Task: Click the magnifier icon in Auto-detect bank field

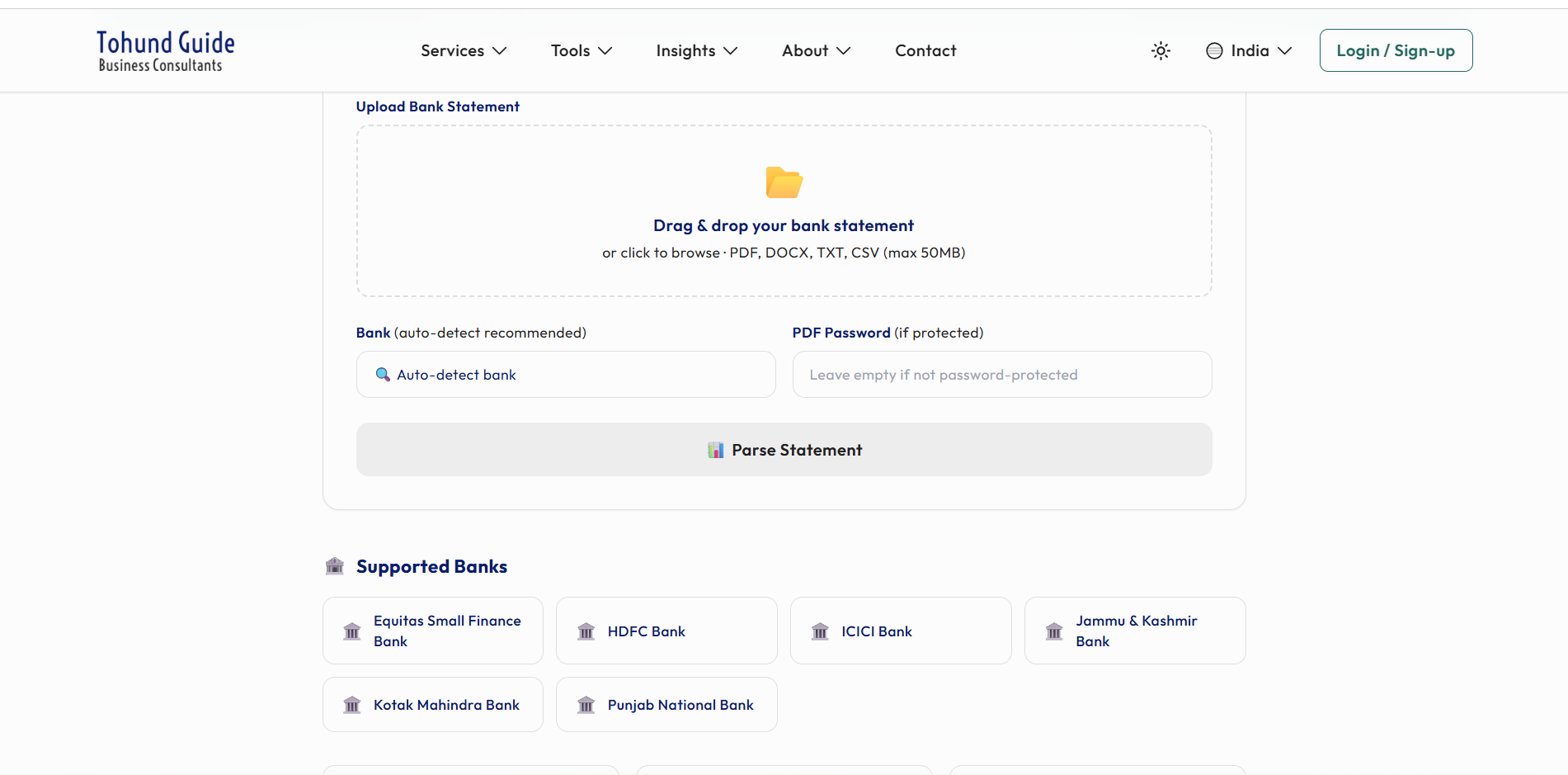Action: point(382,374)
